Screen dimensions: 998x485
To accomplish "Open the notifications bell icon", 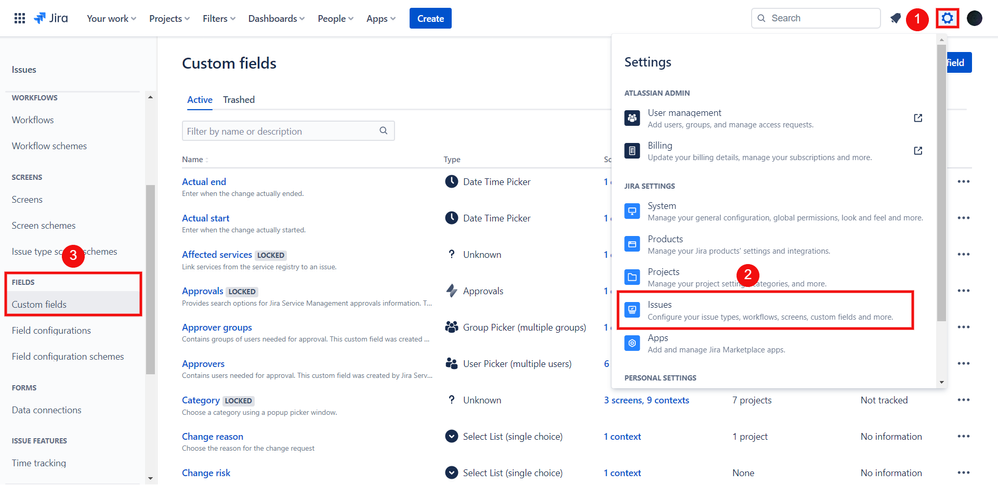I will pos(896,18).
